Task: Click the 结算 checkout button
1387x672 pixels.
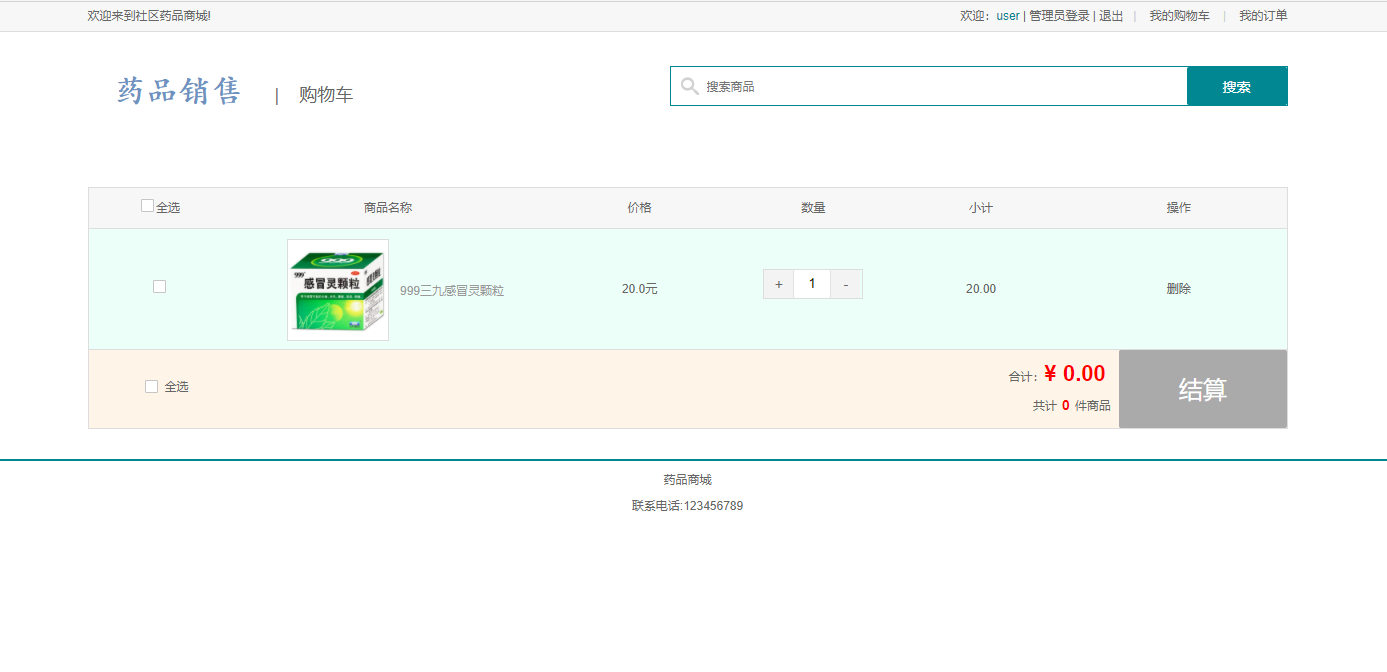Action: pyautogui.click(x=1203, y=388)
